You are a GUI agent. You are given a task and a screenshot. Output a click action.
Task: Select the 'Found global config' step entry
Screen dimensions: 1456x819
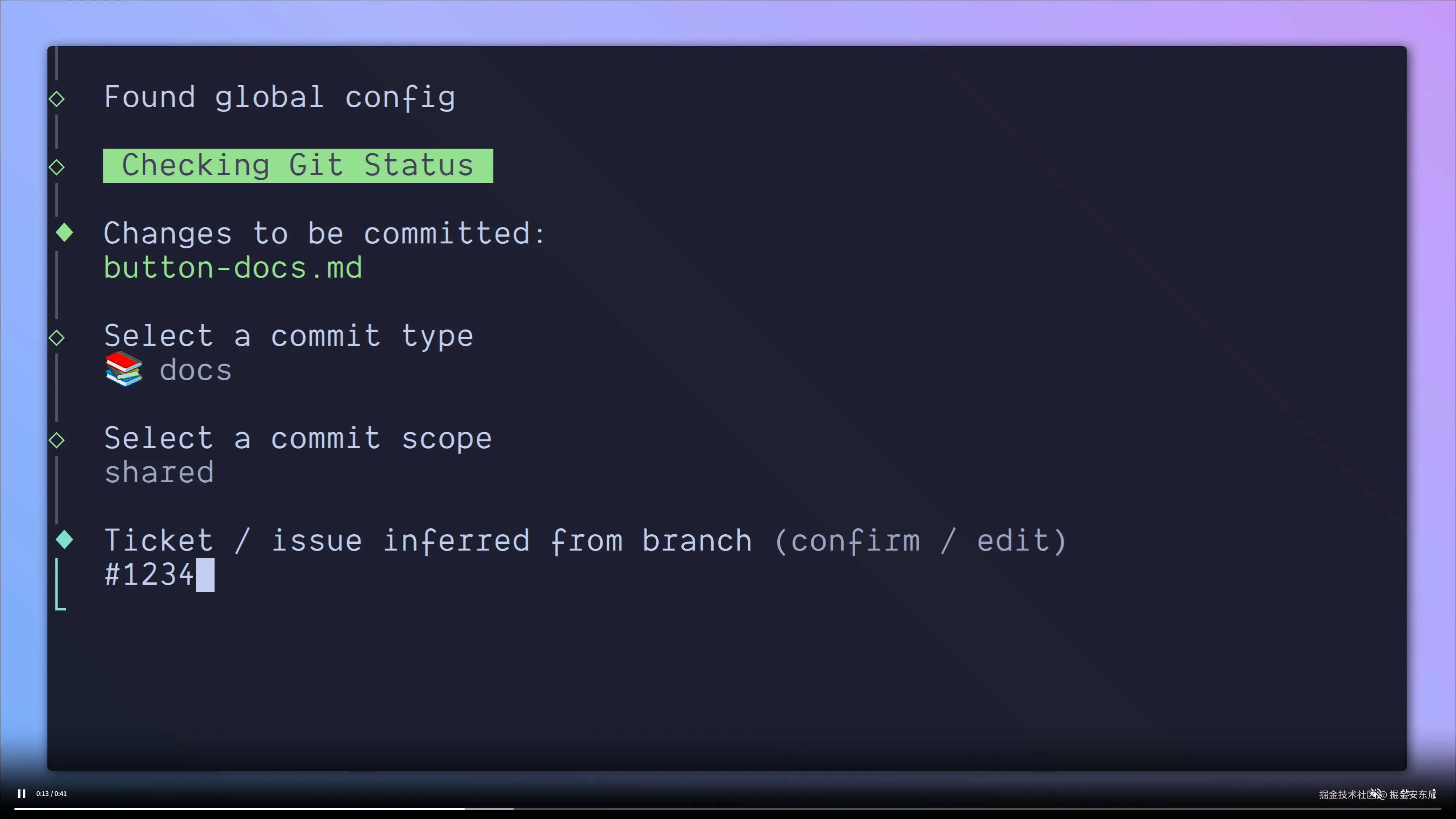(279, 97)
